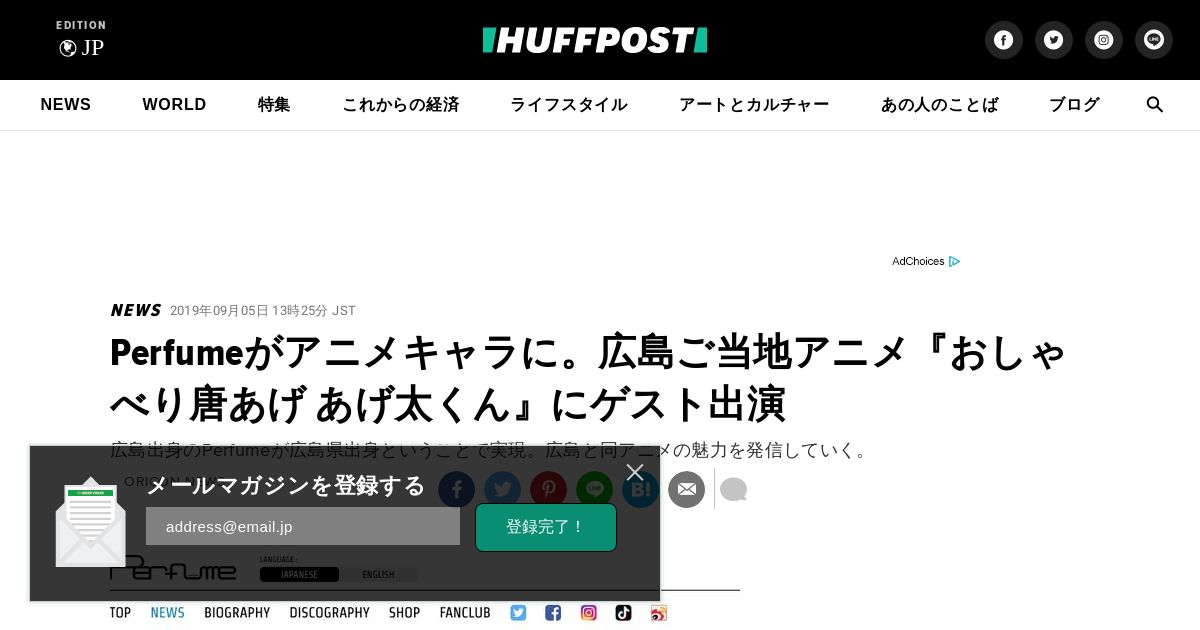Click the email address input field

point(303,526)
